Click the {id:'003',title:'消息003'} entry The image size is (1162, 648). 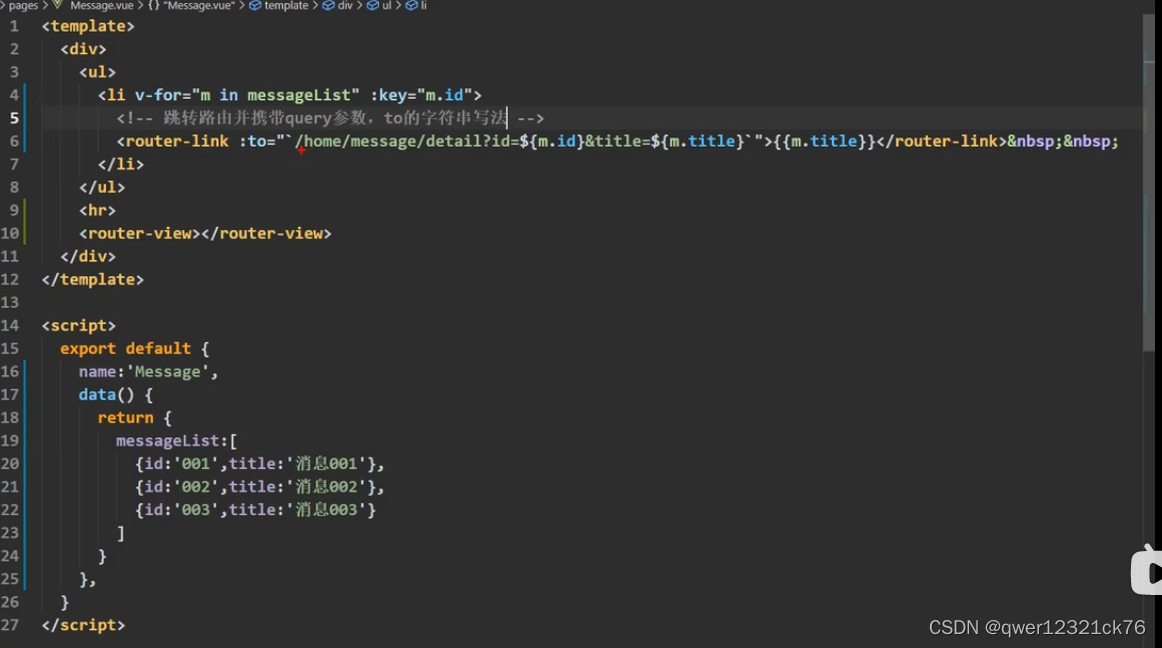(x=256, y=509)
